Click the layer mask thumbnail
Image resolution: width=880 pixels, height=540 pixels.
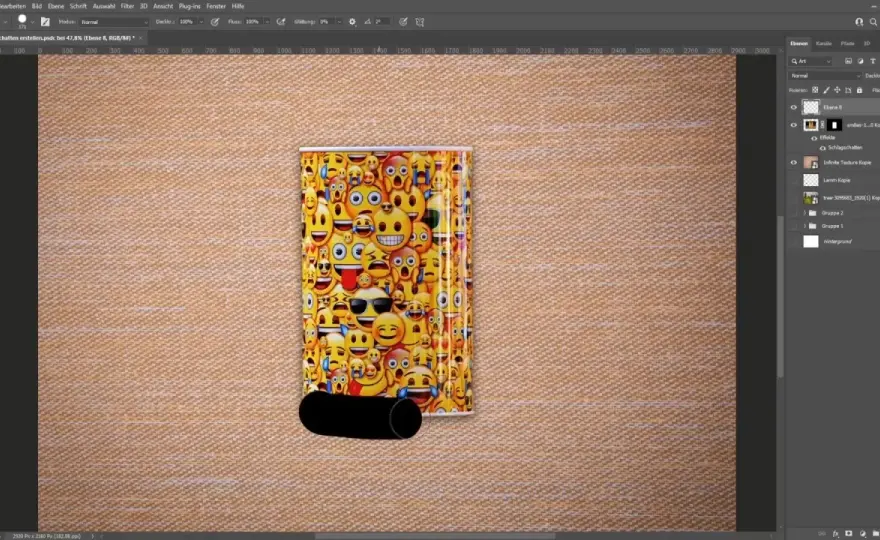coord(834,125)
